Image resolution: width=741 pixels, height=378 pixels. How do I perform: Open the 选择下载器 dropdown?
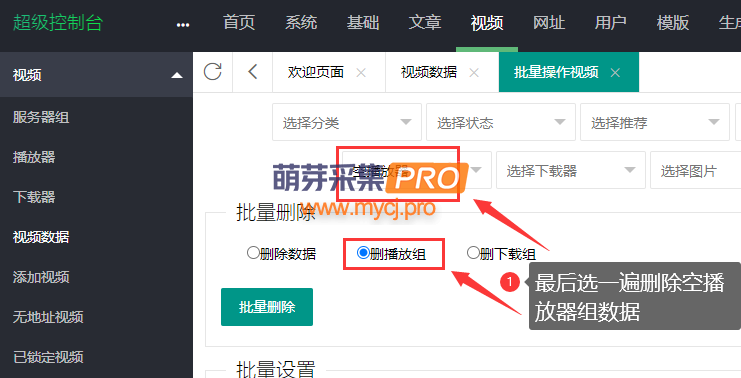(x=571, y=170)
